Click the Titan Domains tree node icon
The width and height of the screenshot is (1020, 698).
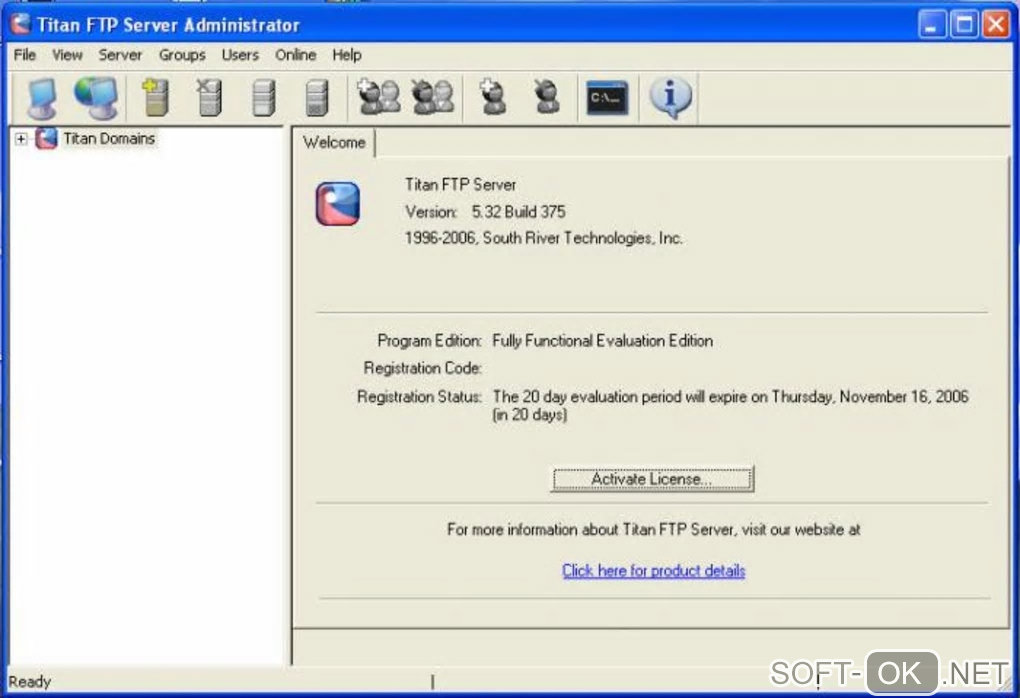point(46,139)
